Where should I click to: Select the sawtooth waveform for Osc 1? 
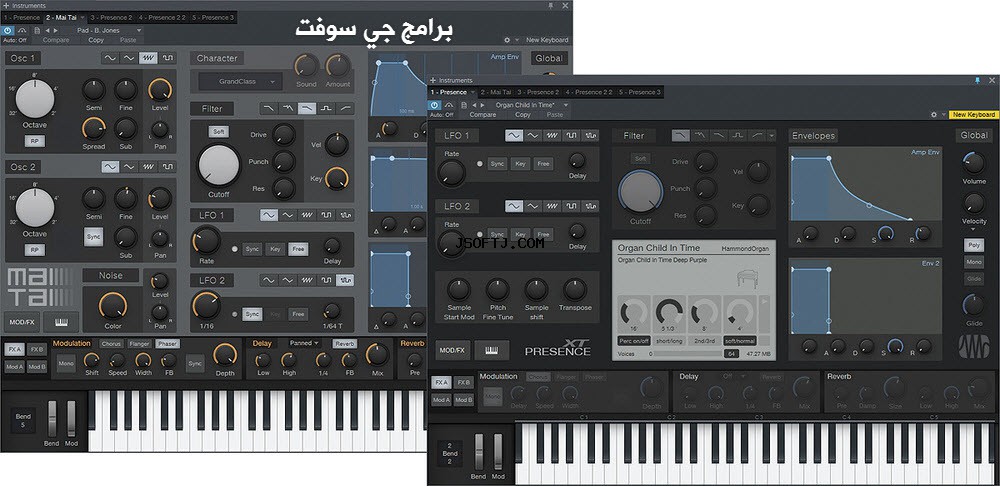[149, 58]
